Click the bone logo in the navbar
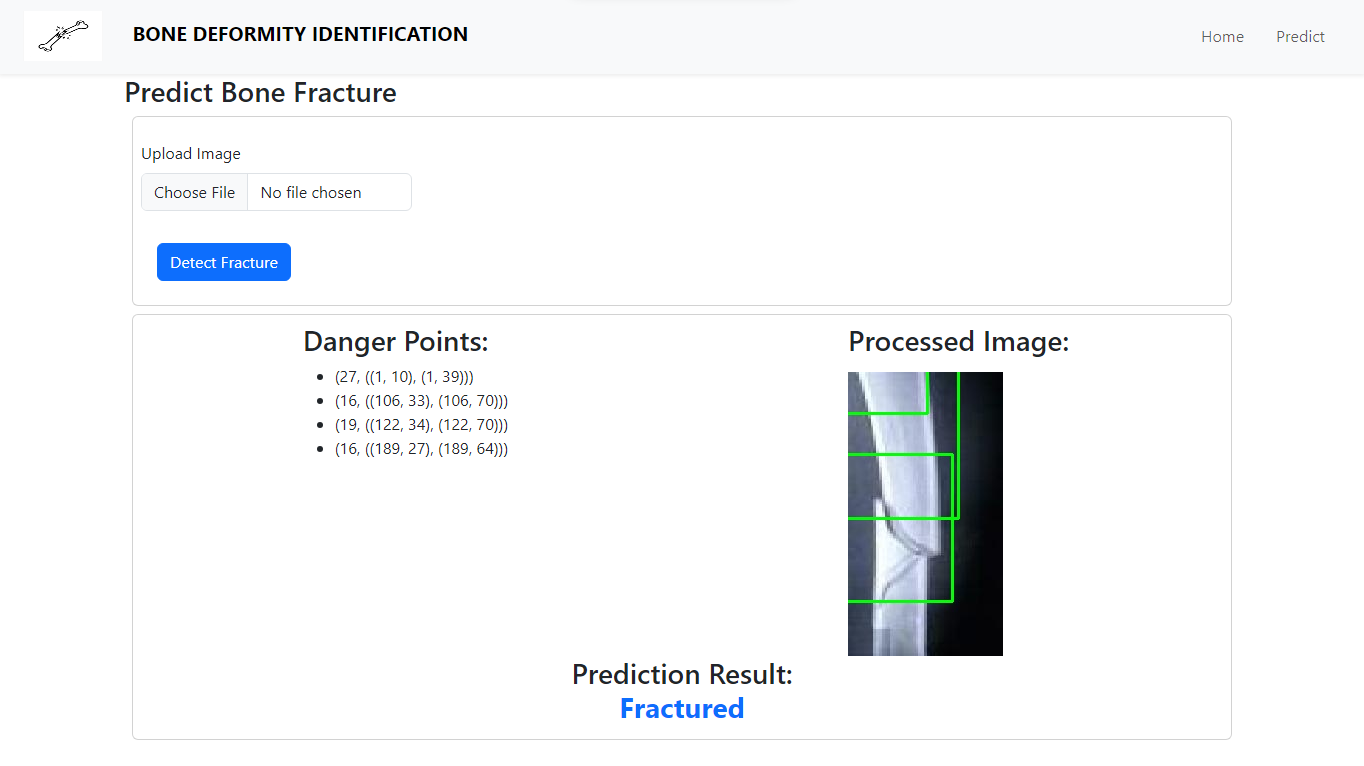The width and height of the screenshot is (1364, 766). [x=62, y=35]
